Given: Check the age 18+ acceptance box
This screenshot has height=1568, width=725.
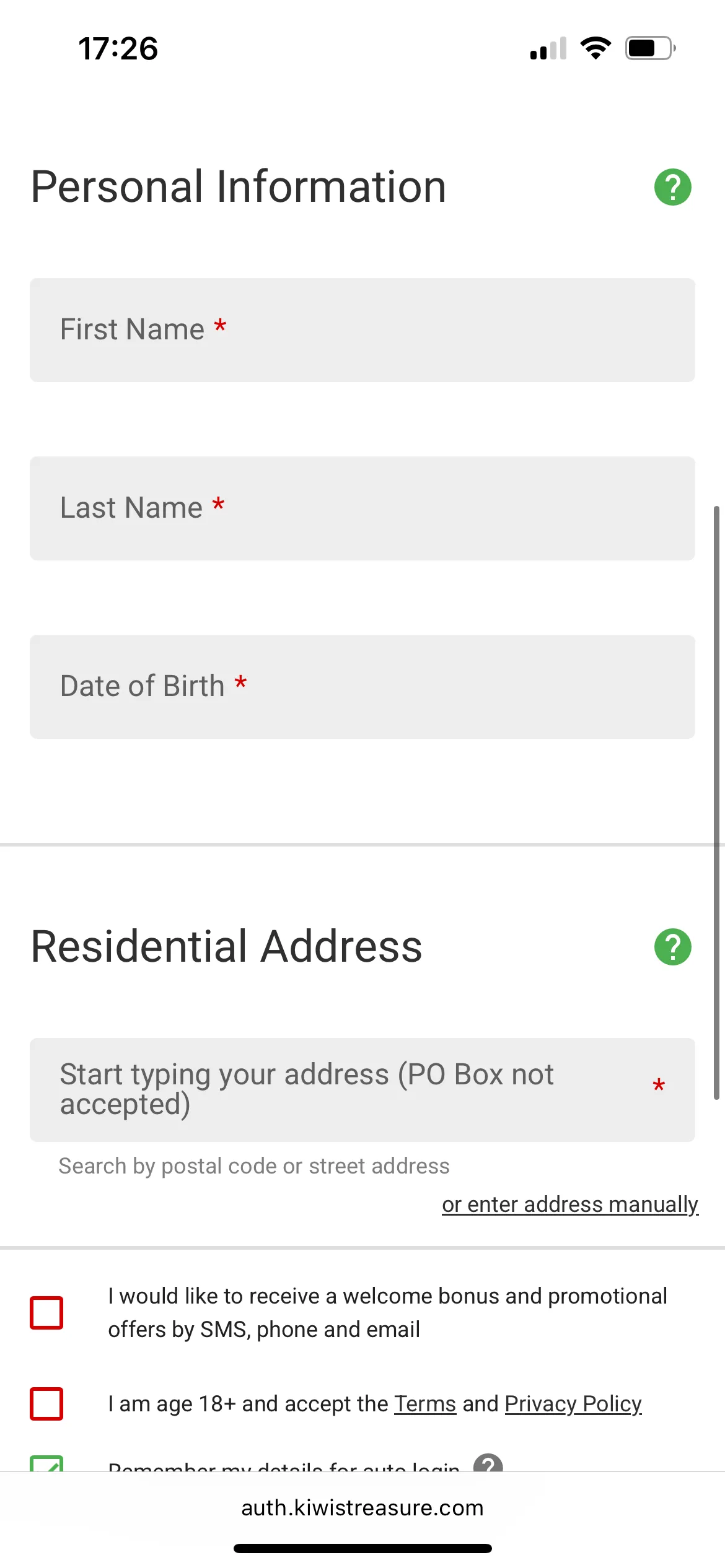Looking at the screenshot, I should point(46,1403).
